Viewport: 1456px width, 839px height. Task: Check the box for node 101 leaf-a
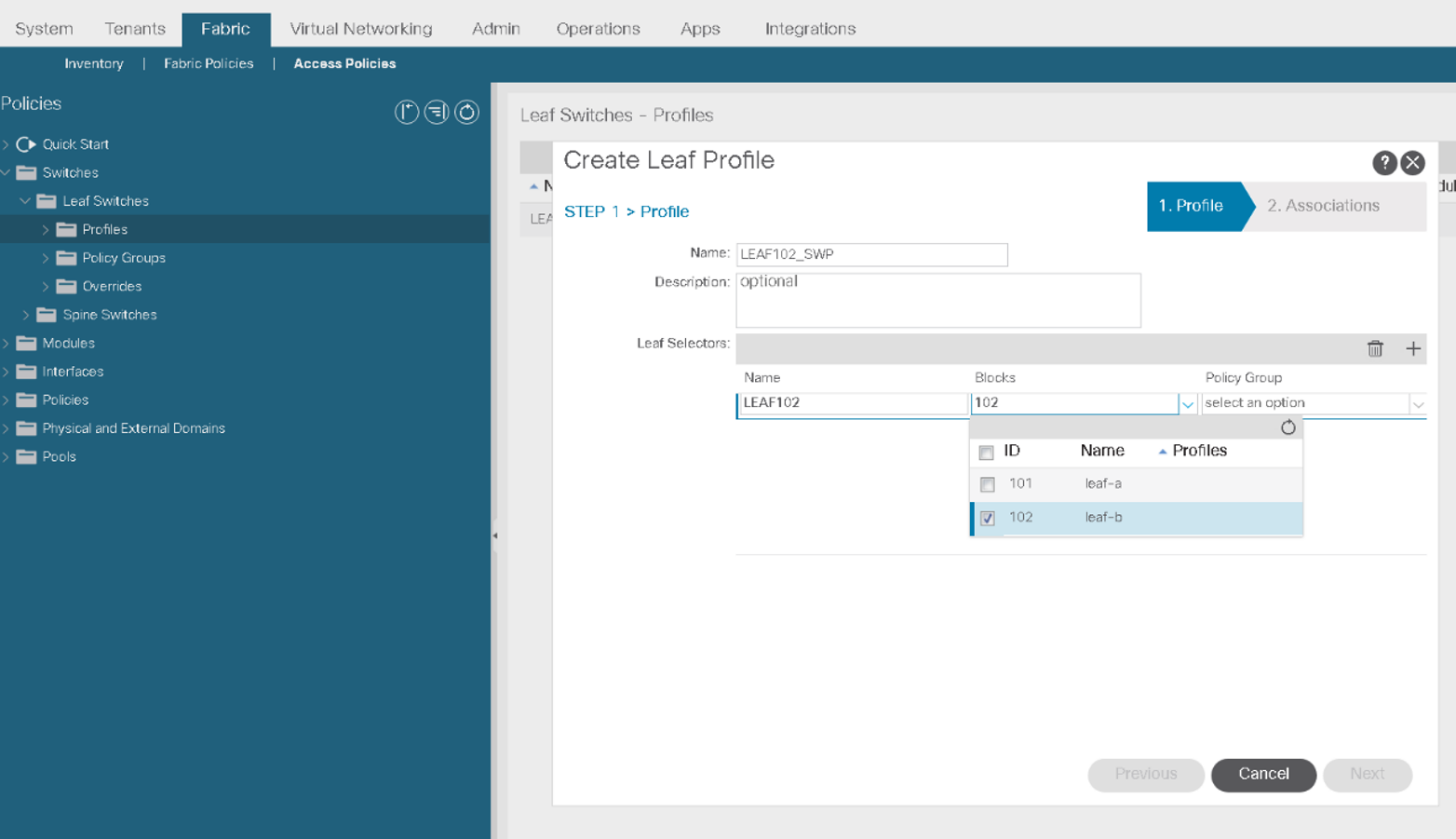[x=988, y=484]
